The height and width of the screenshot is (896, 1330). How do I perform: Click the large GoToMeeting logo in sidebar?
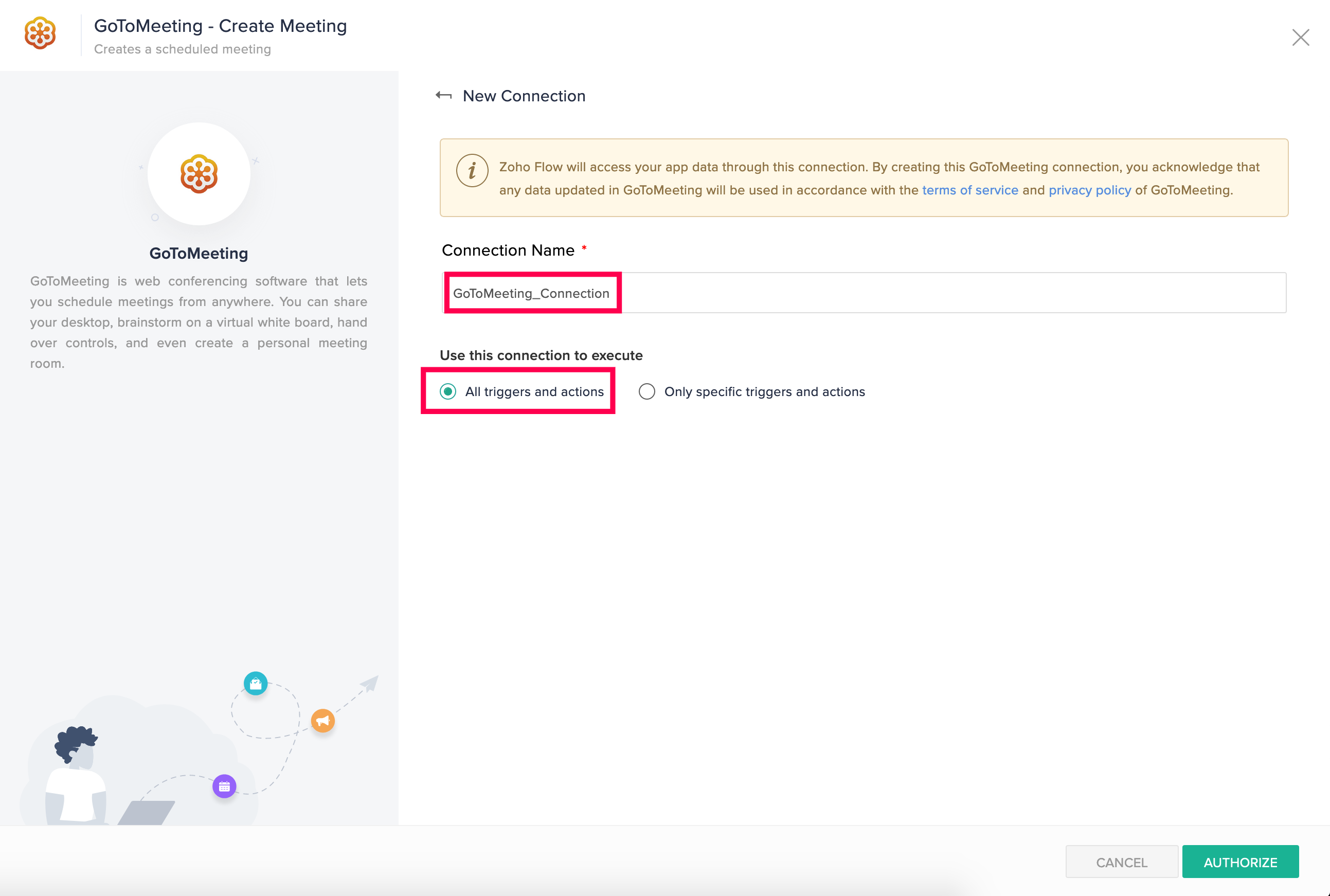tap(199, 174)
